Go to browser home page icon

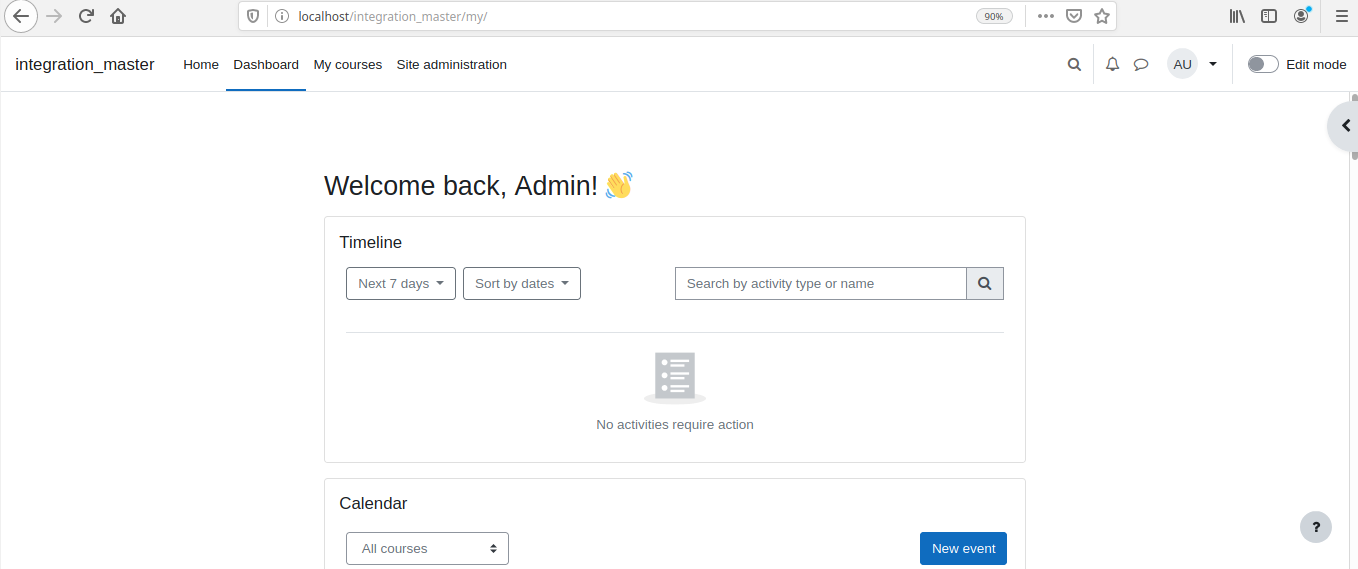click(118, 16)
